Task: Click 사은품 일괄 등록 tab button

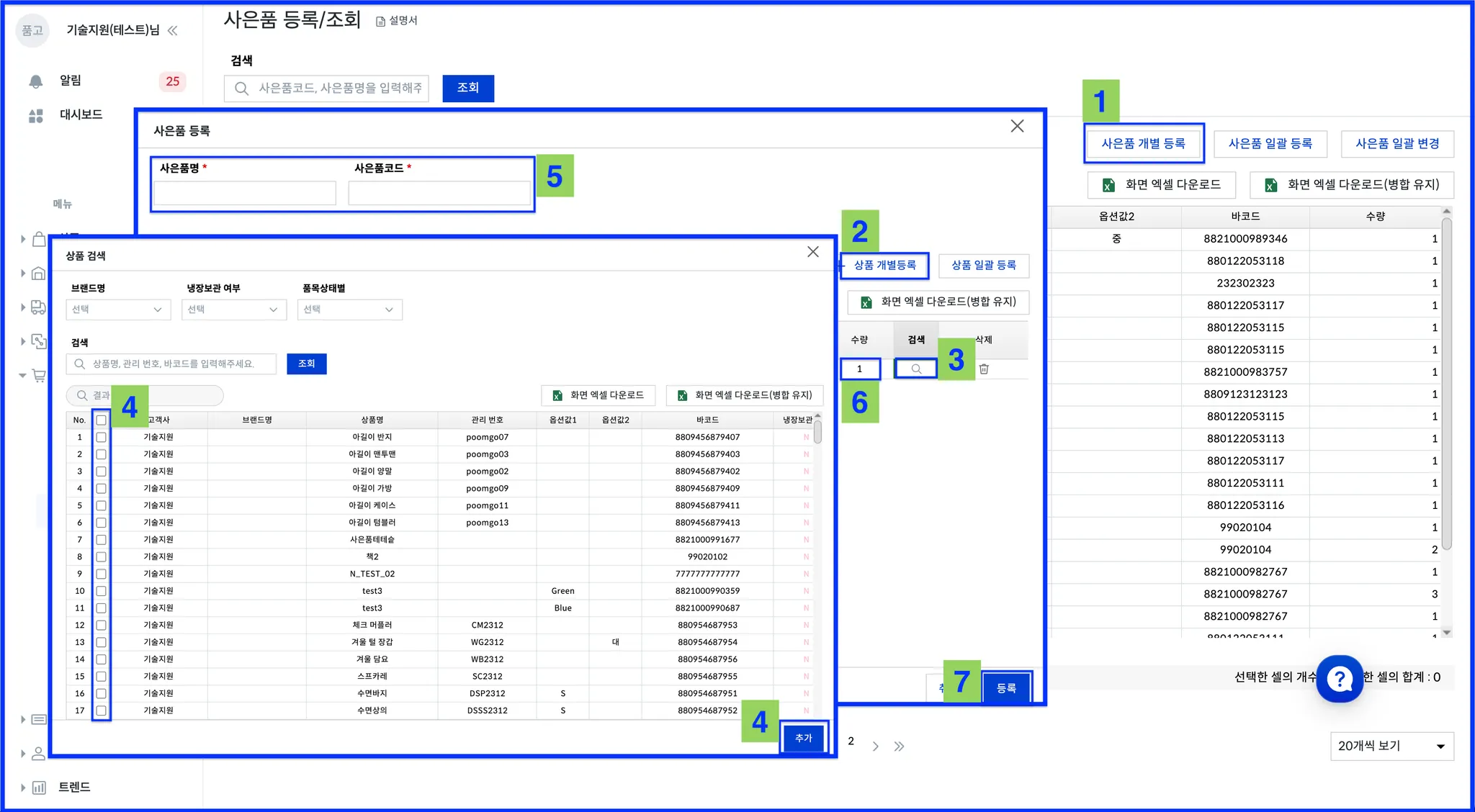Action: point(1270,144)
